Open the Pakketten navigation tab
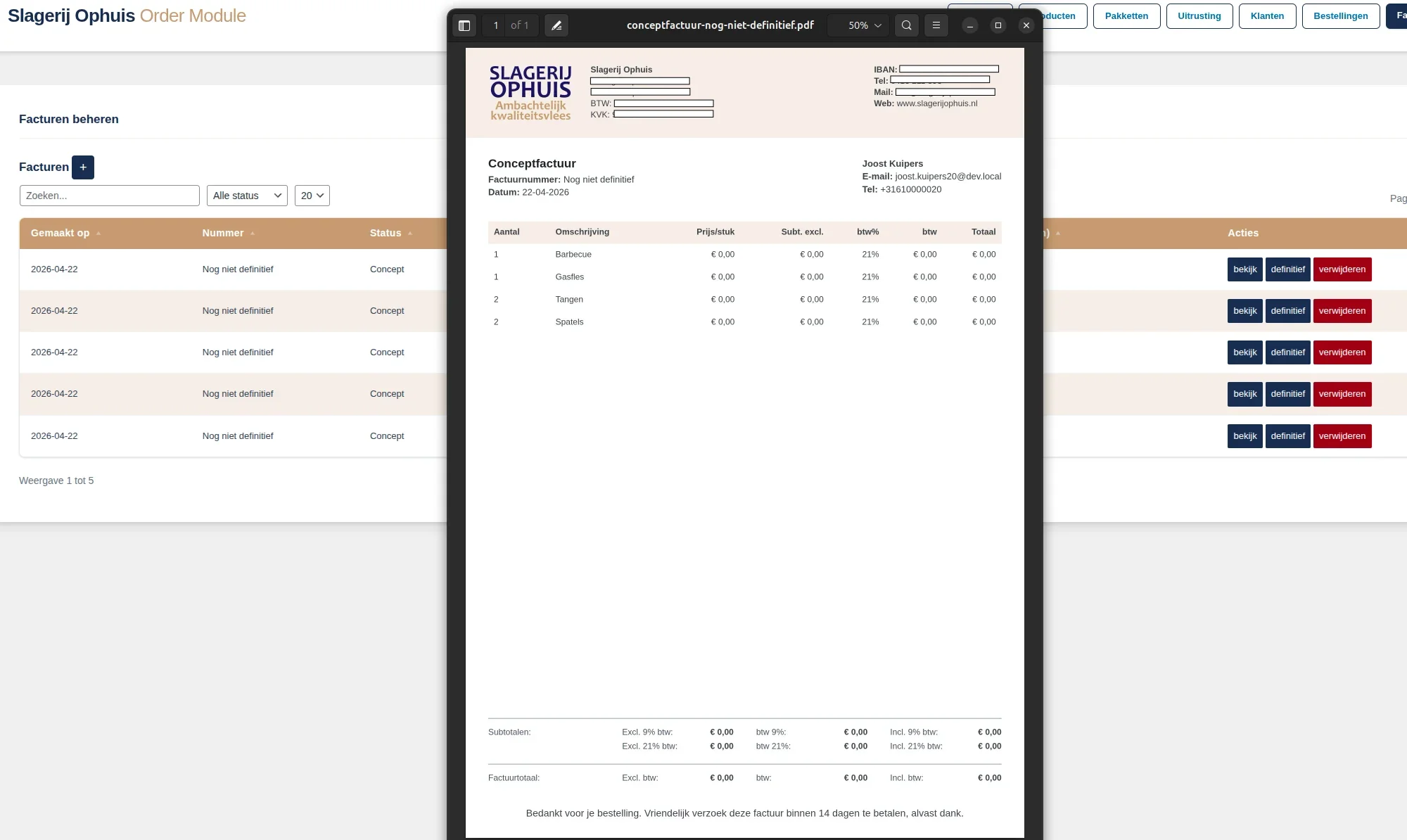This screenshot has height=840, width=1407. click(1126, 16)
